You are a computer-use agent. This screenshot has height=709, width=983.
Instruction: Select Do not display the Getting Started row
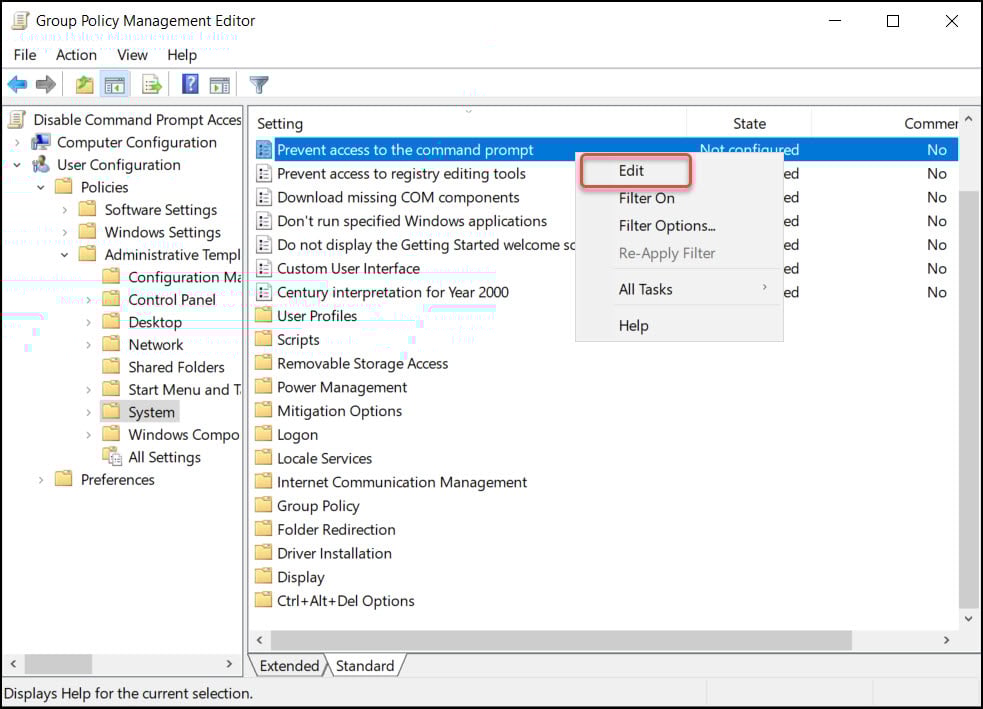tap(426, 245)
